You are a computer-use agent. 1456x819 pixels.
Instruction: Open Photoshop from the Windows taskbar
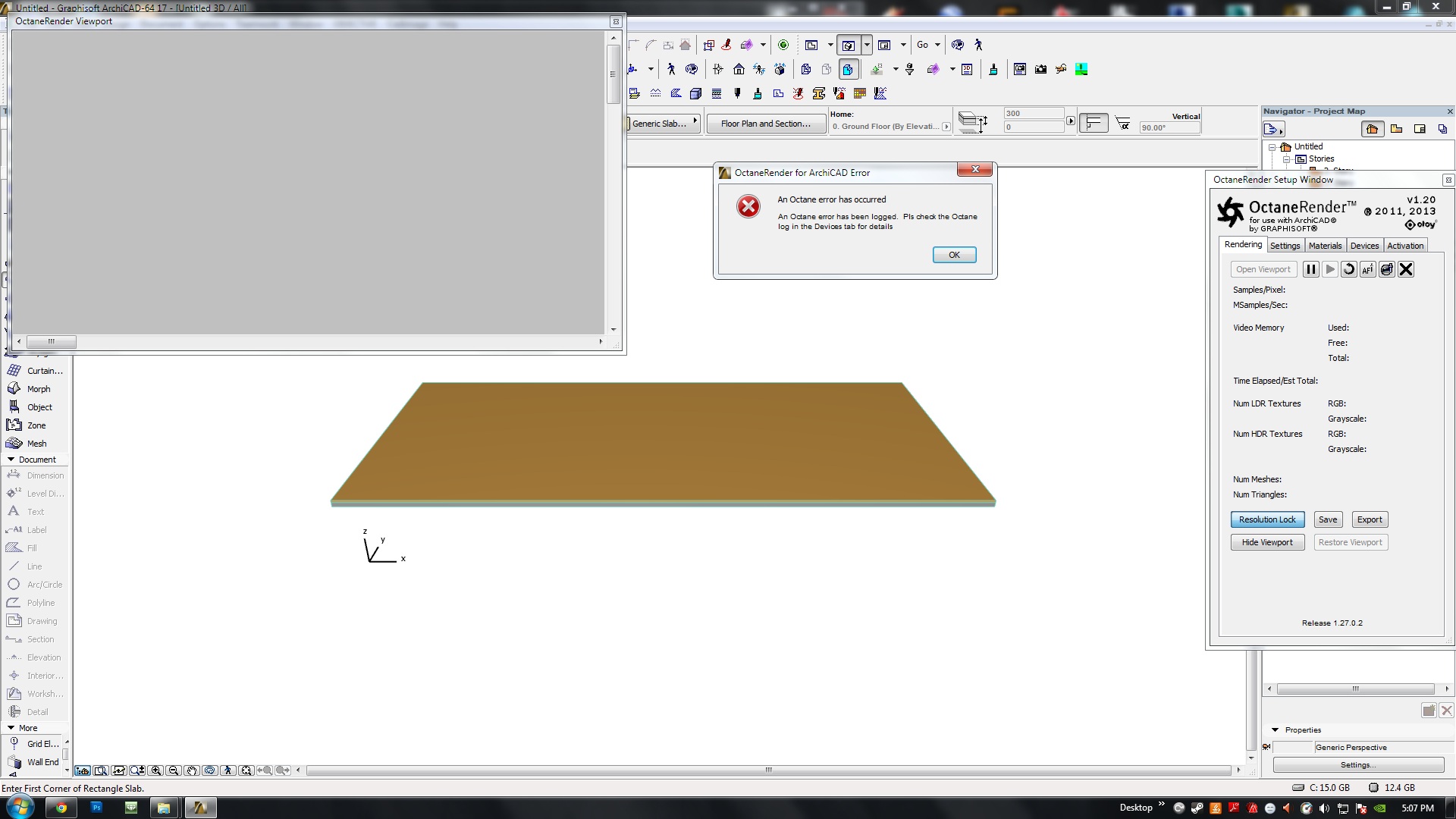click(96, 808)
